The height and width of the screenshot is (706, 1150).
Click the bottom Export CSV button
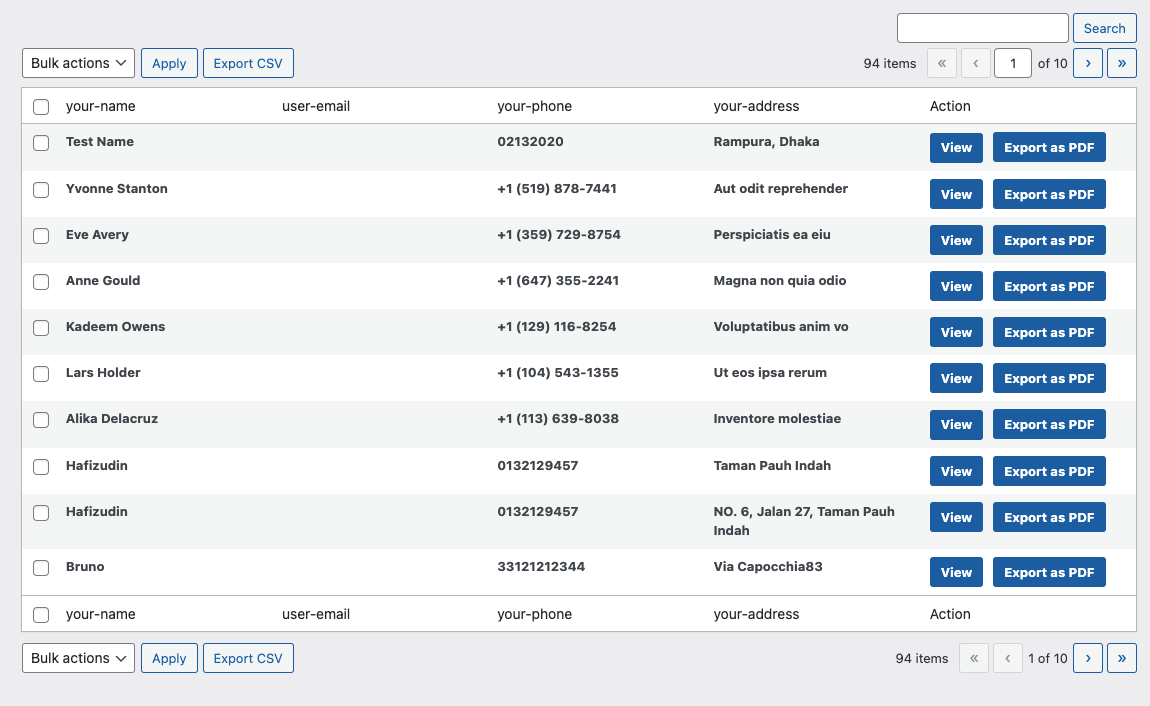coord(248,658)
